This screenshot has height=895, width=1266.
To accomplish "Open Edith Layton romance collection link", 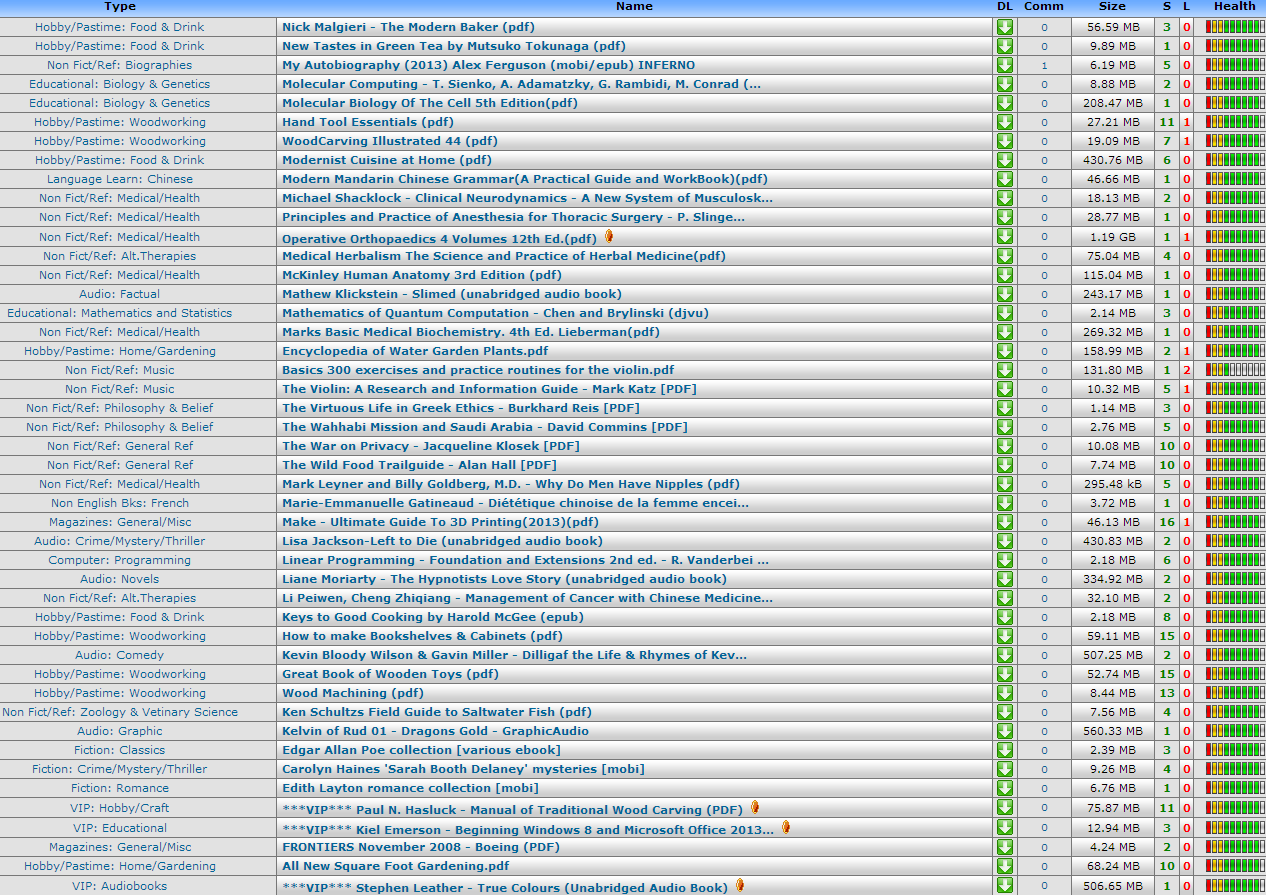I will 410,788.
